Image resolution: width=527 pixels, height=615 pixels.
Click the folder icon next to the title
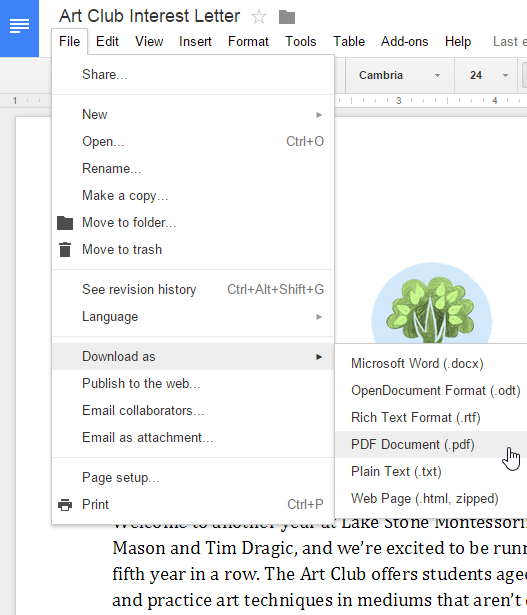pos(287,17)
